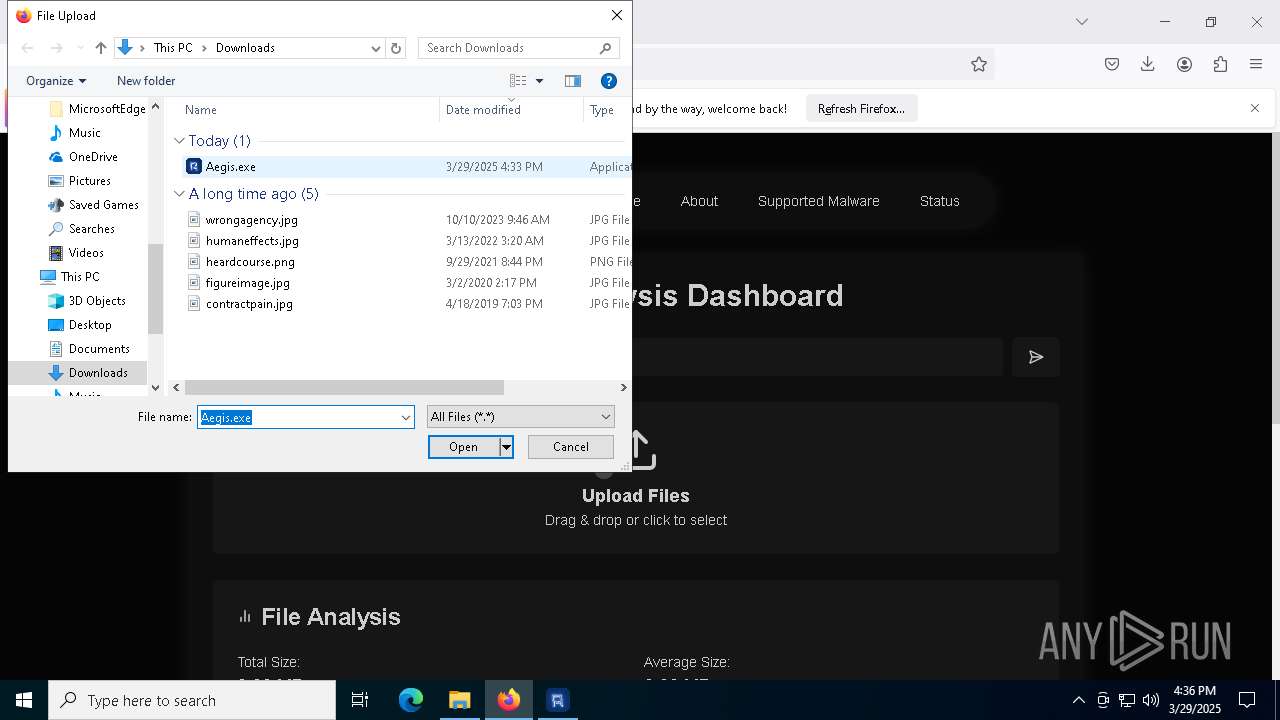Go back in File Upload dialog

[28, 48]
